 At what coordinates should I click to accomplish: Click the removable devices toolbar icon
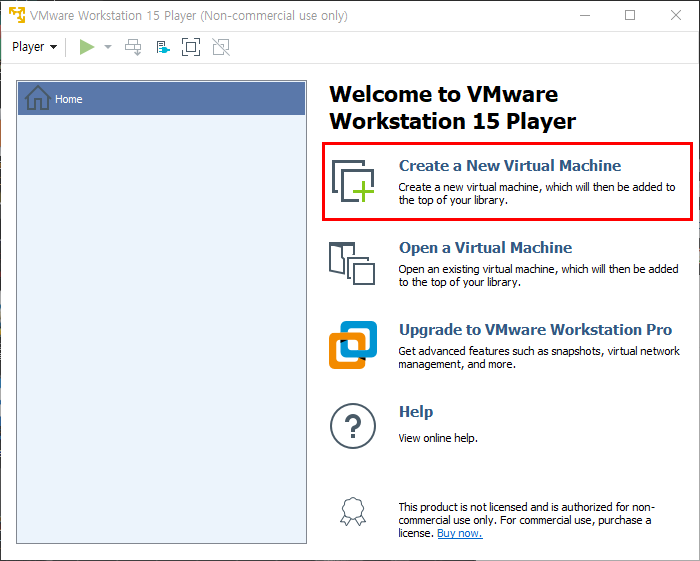point(163,47)
